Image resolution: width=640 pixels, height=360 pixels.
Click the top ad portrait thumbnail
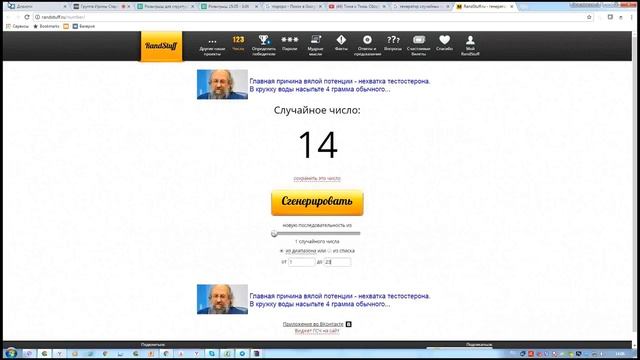[222, 84]
